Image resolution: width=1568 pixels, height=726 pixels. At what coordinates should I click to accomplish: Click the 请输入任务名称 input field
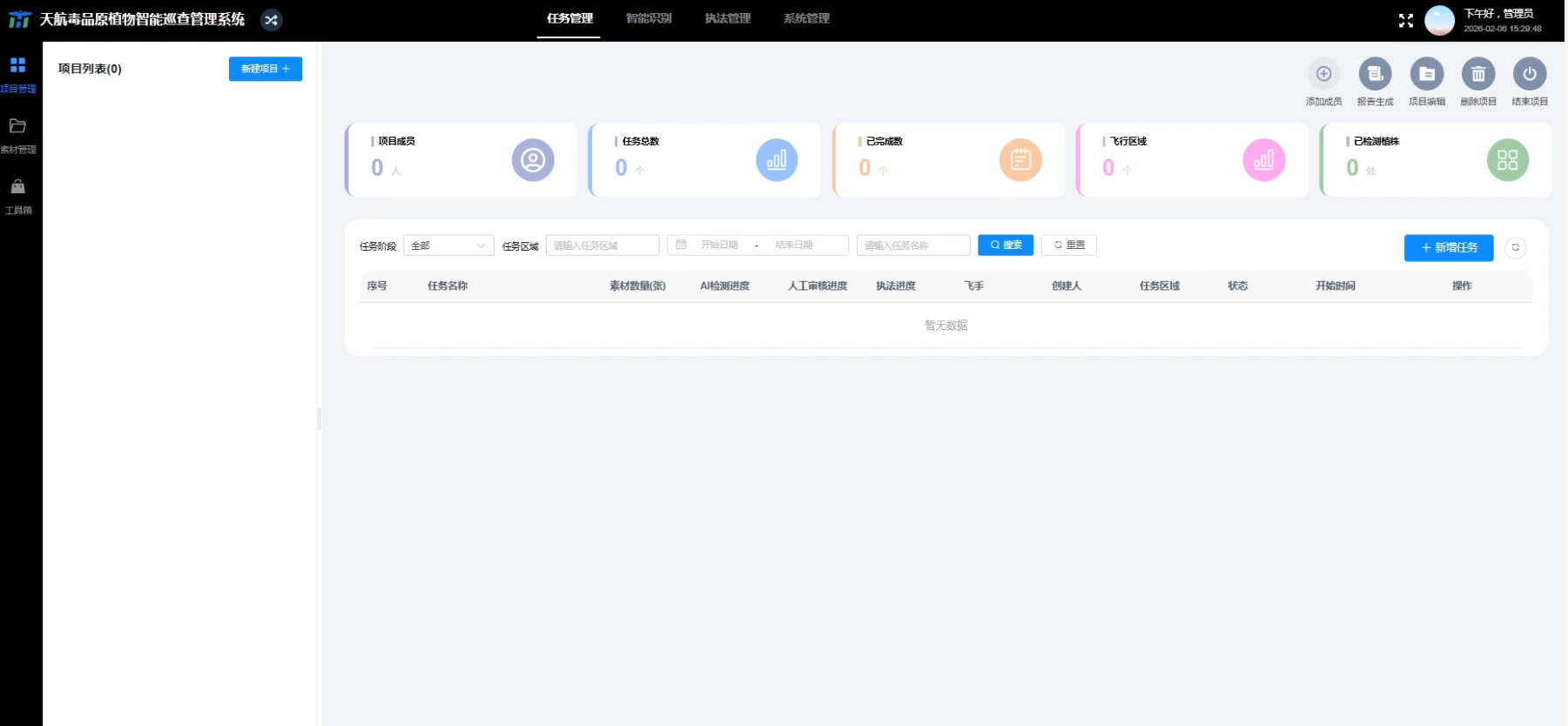coord(912,245)
